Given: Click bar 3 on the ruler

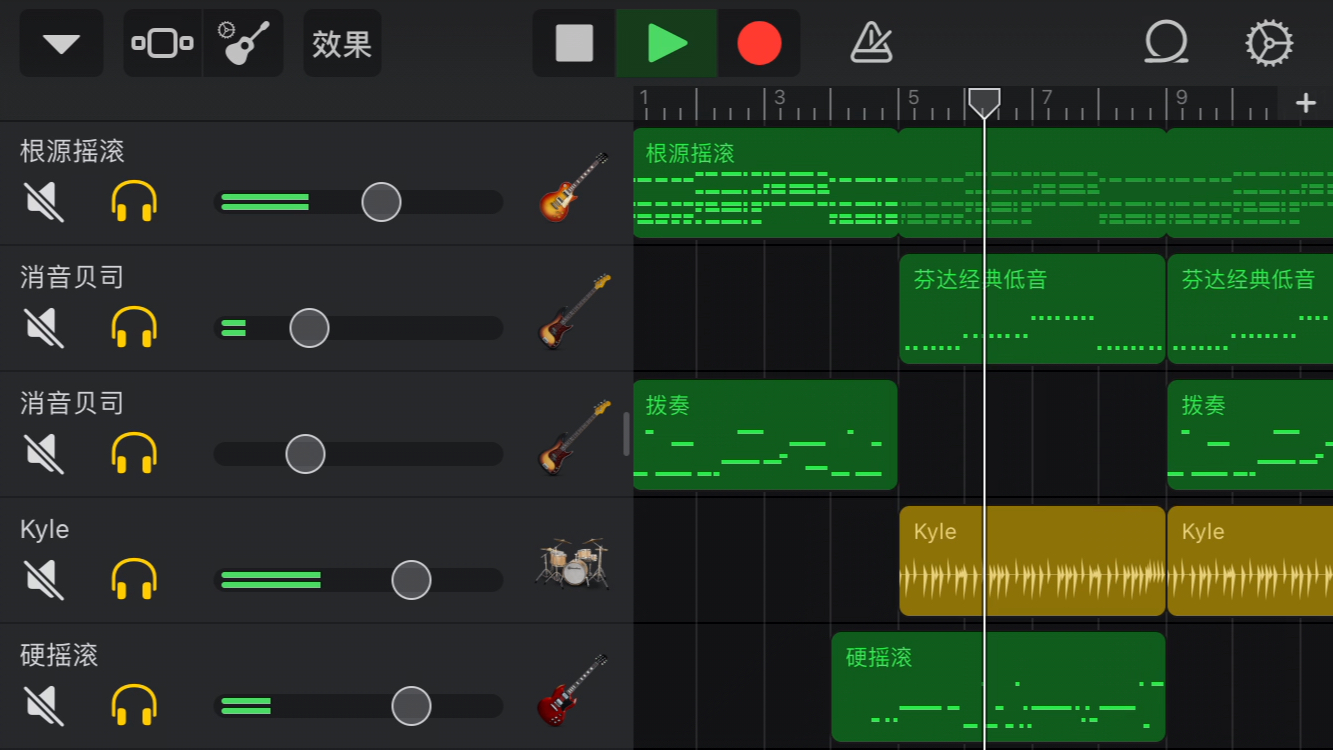Looking at the screenshot, I should tap(780, 99).
